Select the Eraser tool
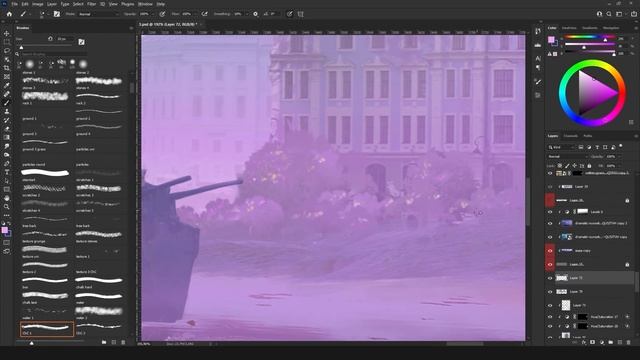This screenshot has width=640, height=360. (7, 129)
